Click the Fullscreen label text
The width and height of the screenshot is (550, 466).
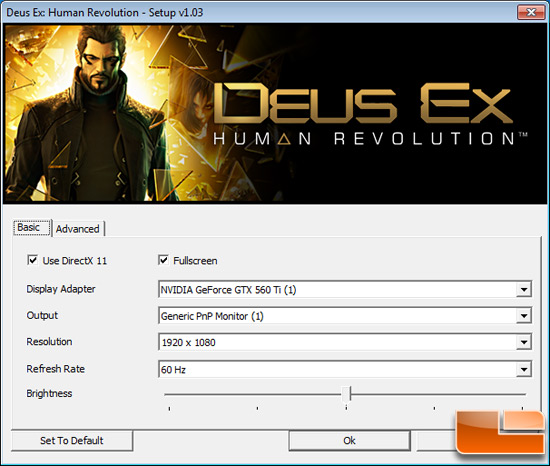[x=195, y=261]
